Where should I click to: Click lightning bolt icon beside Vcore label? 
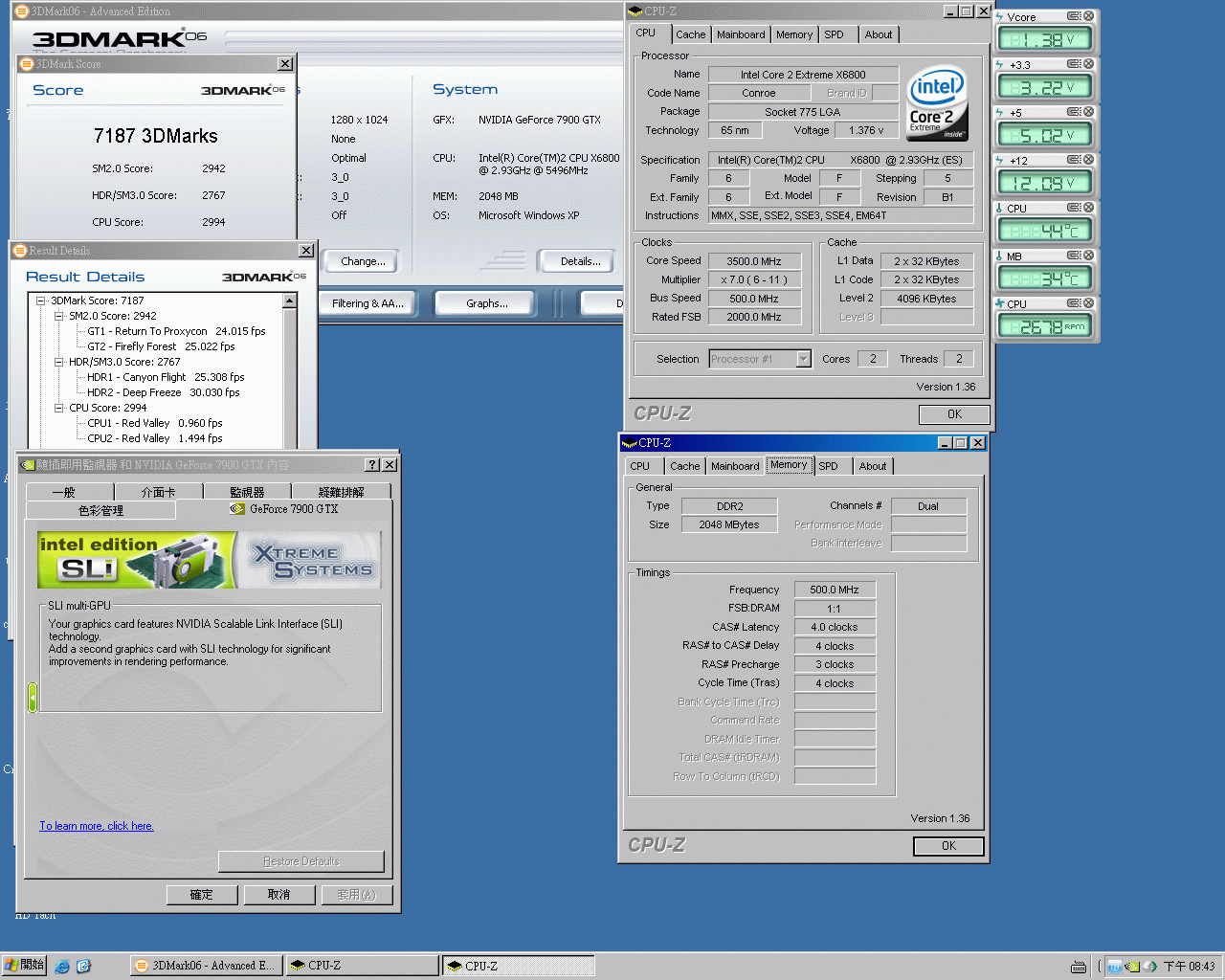coord(1000,17)
